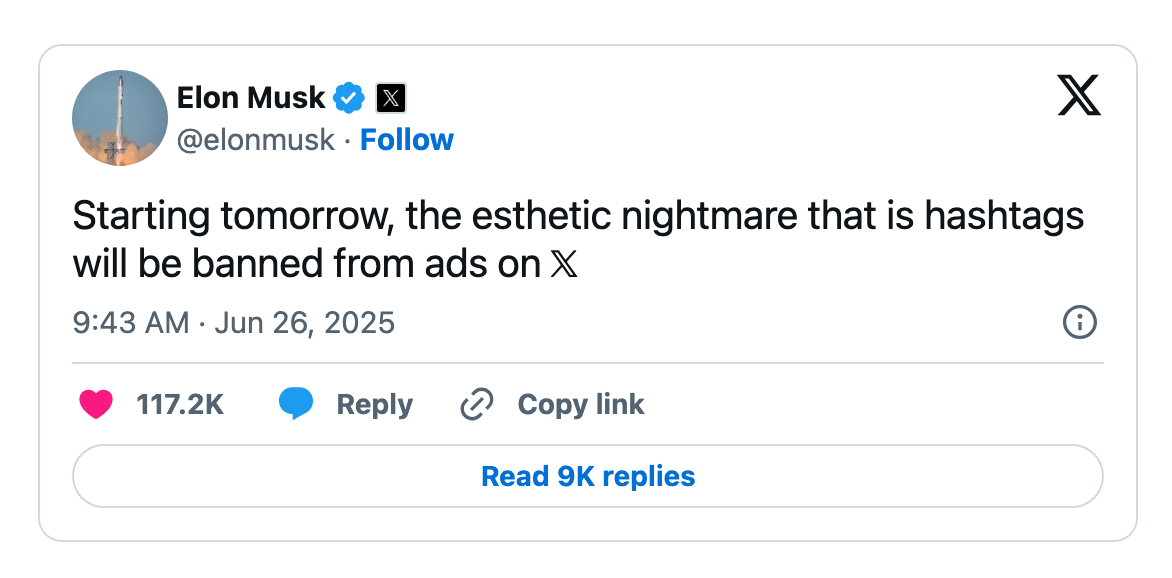Click the Jun 26, 2025 date
This screenshot has height=578, width=1172.
click(303, 323)
